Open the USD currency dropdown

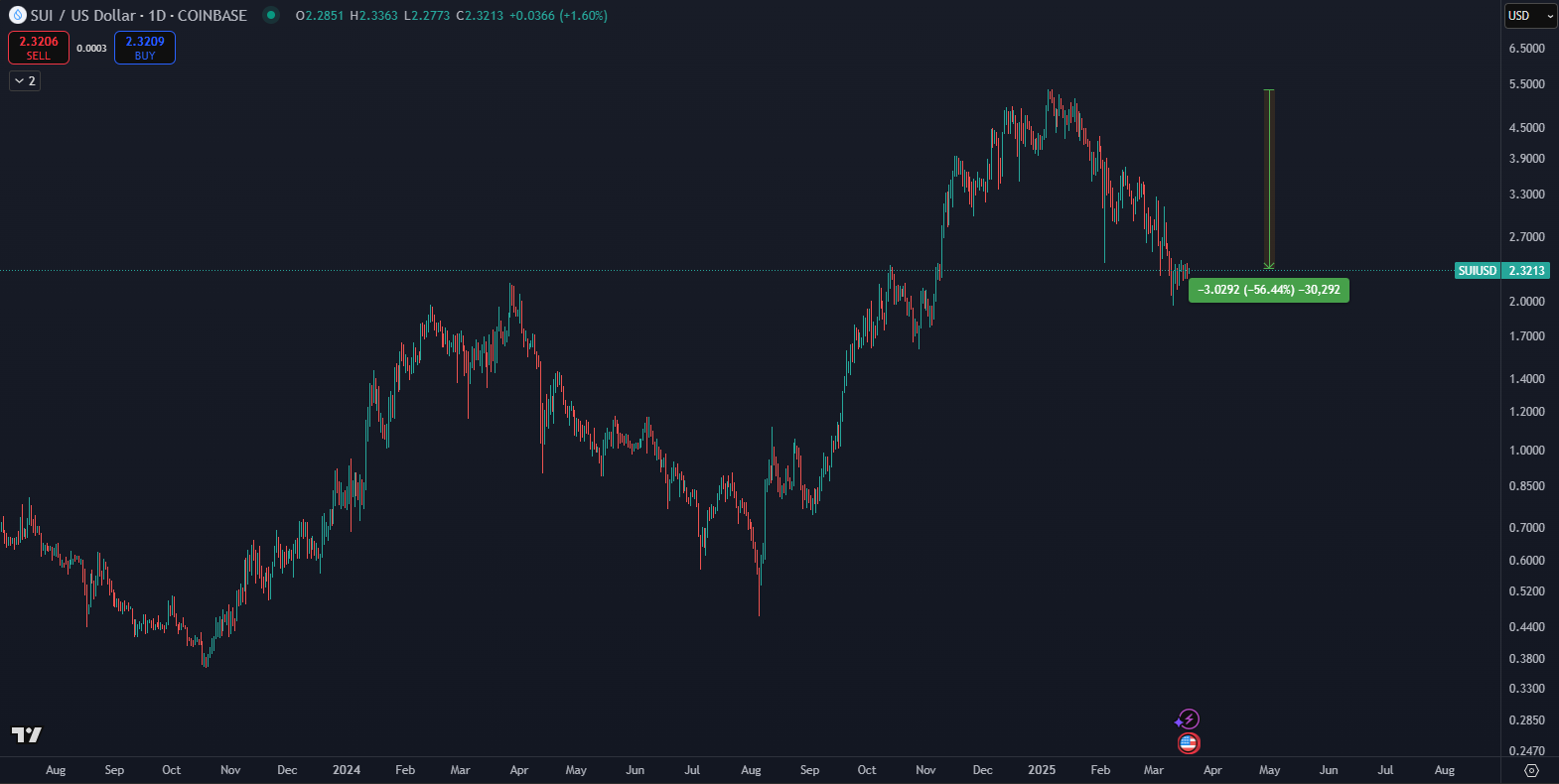coord(1529,16)
